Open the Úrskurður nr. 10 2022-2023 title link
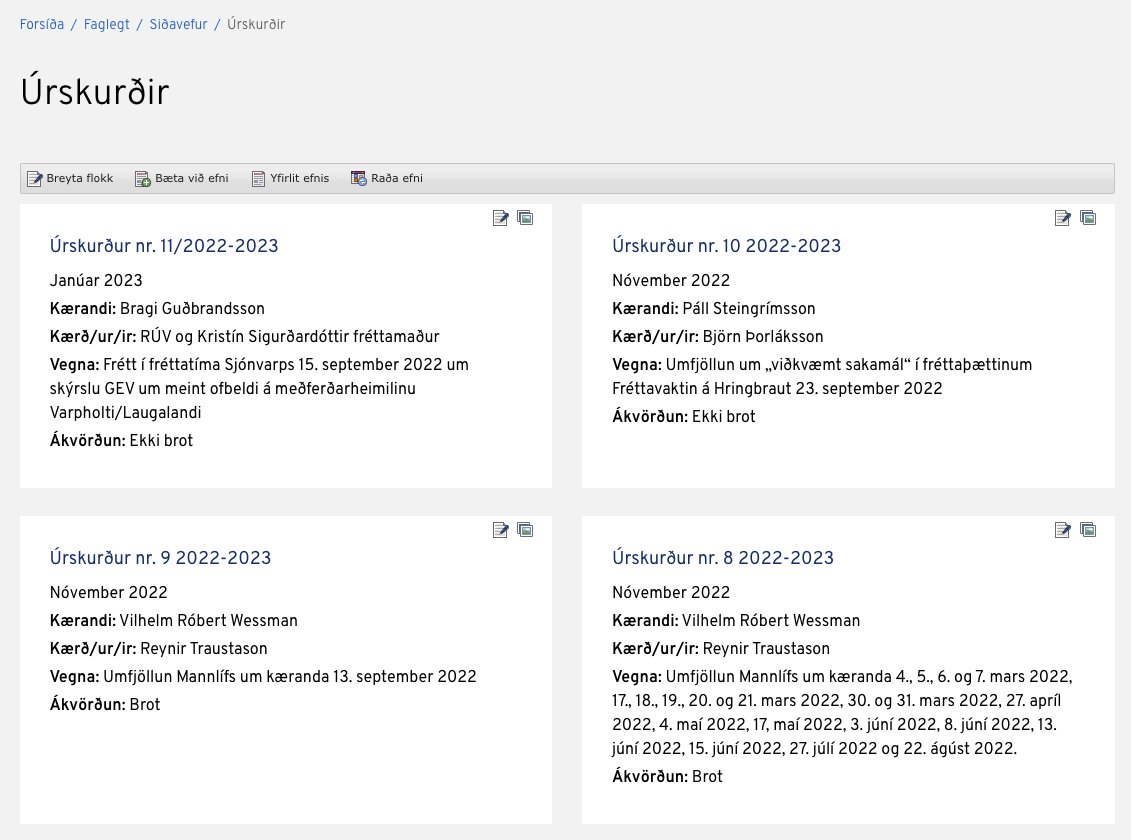This screenshot has width=1131, height=840. coord(726,246)
